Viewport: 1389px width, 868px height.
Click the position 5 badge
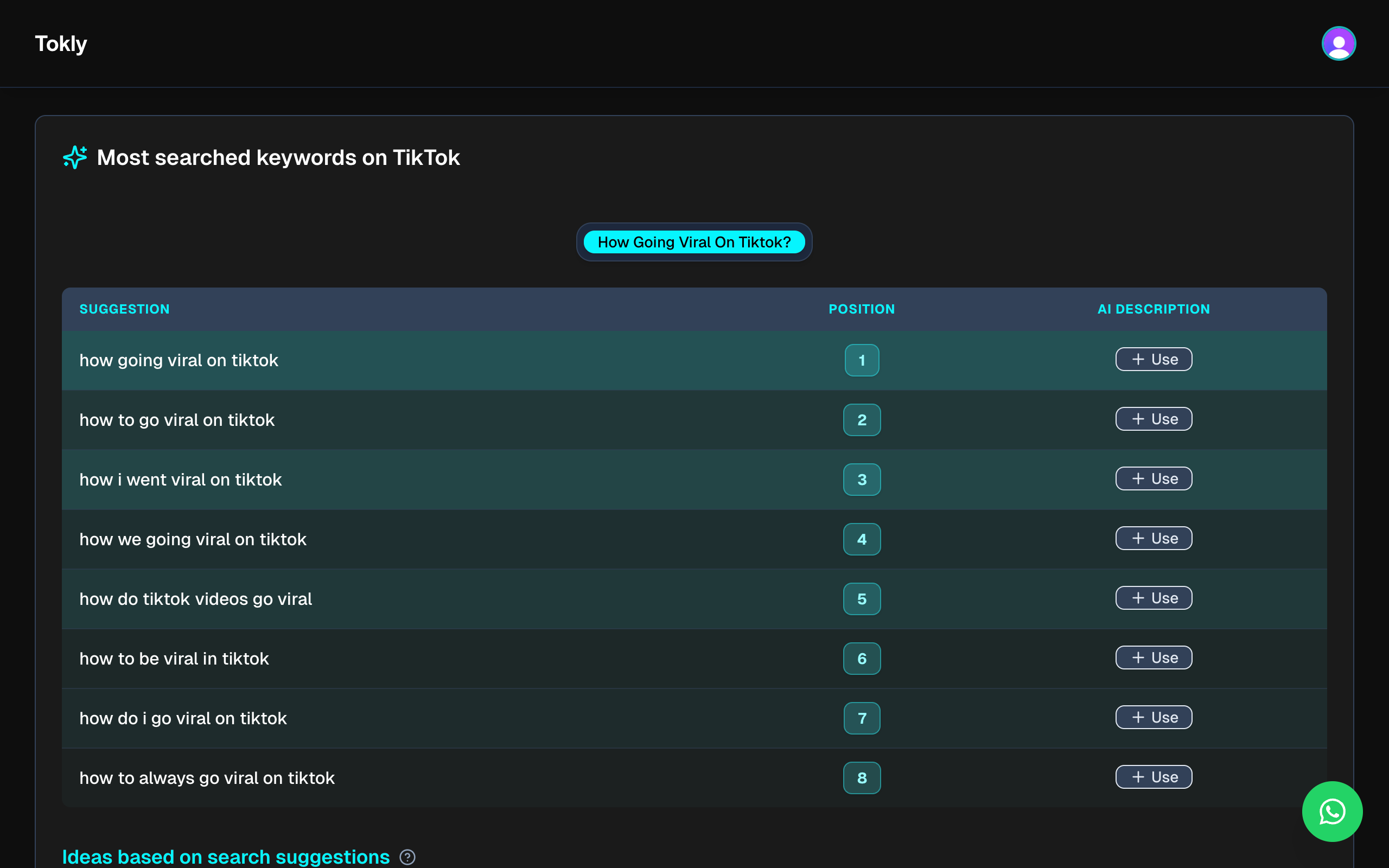[x=862, y=599]
